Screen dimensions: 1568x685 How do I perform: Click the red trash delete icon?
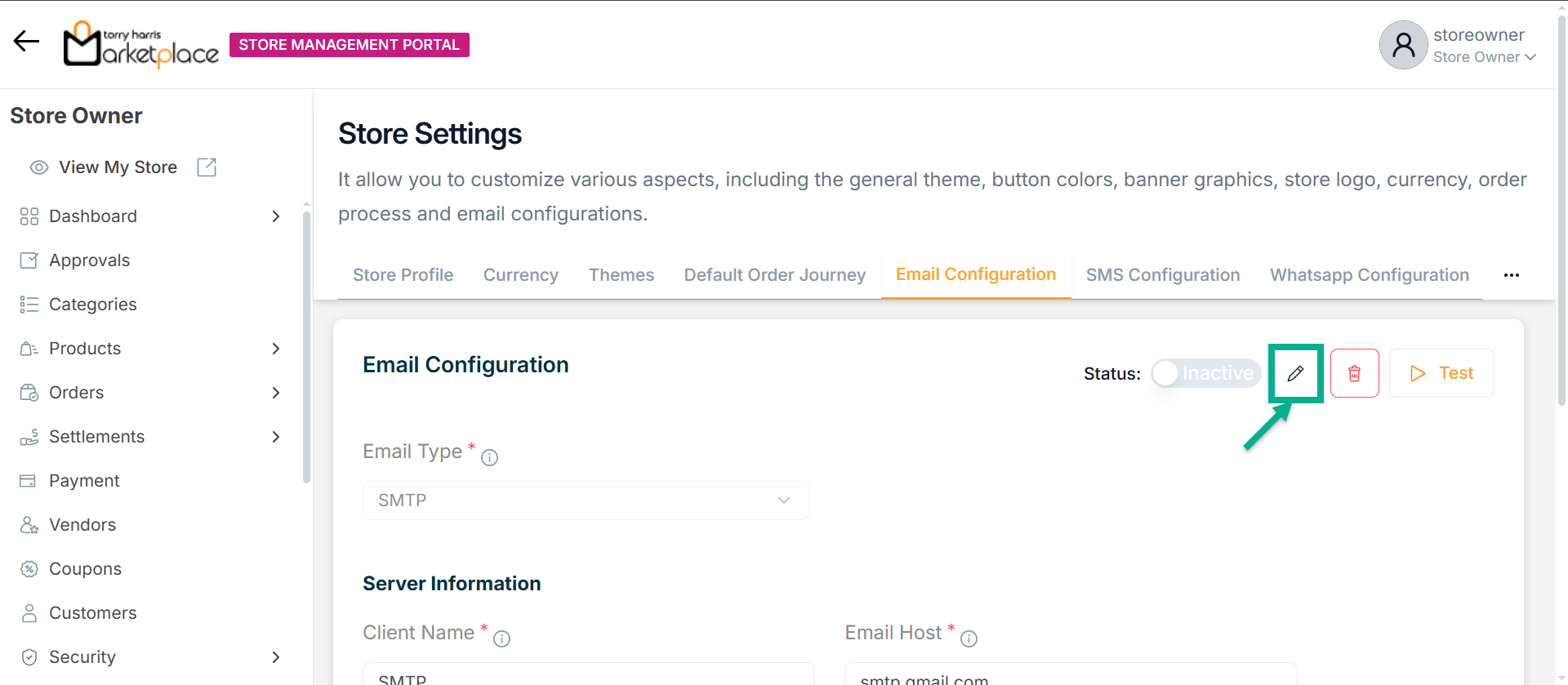(x=1354, y=373)
